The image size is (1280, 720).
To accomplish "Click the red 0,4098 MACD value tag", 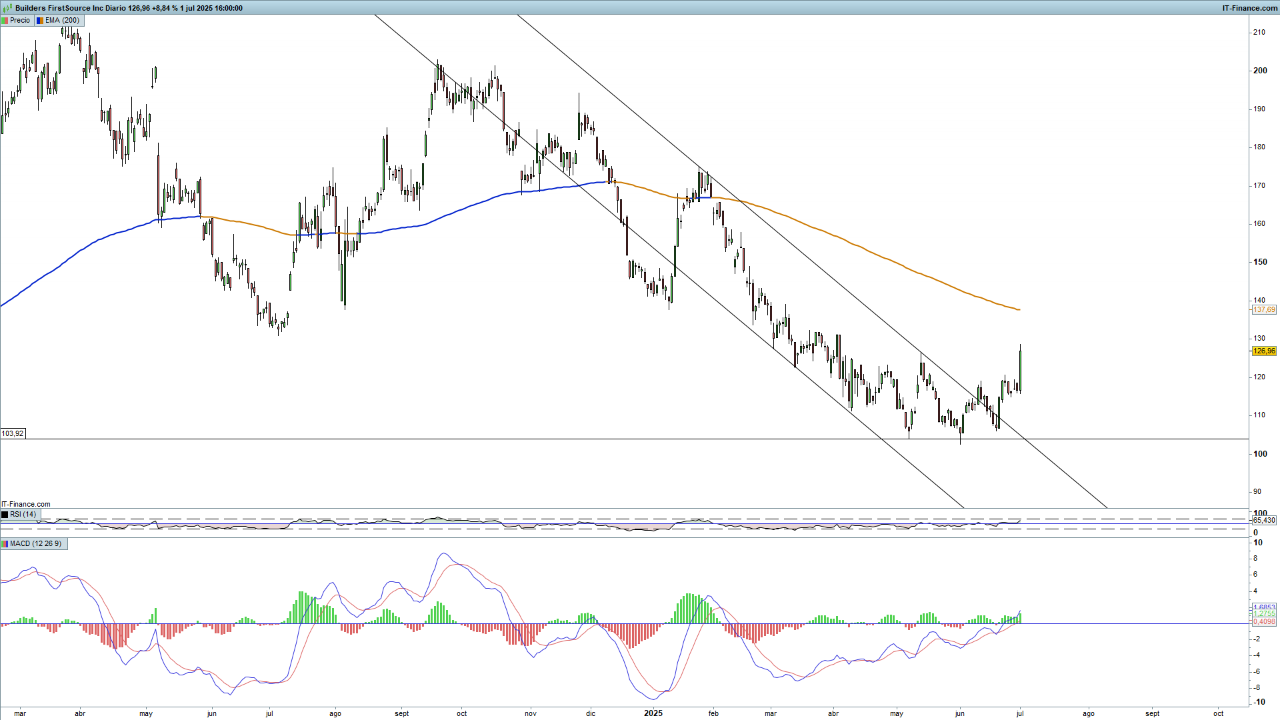I will pos(1264,622).
